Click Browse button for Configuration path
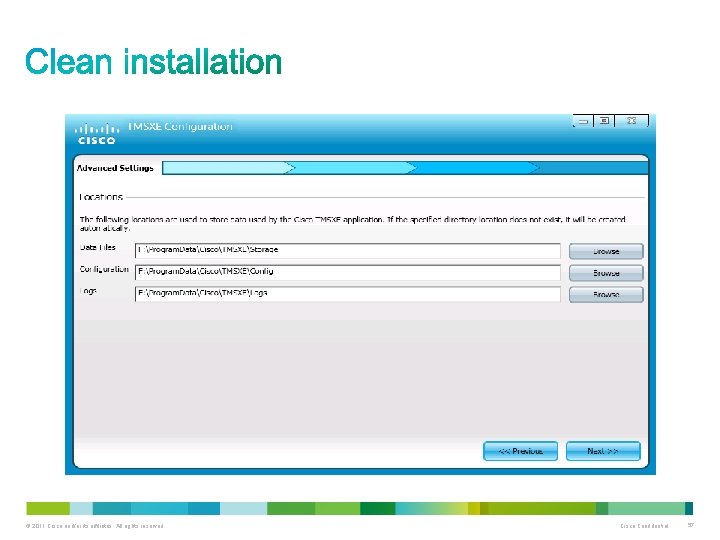The width and height of the screenshot is (720, 540). pyautogui.click(x=606, y=273)
